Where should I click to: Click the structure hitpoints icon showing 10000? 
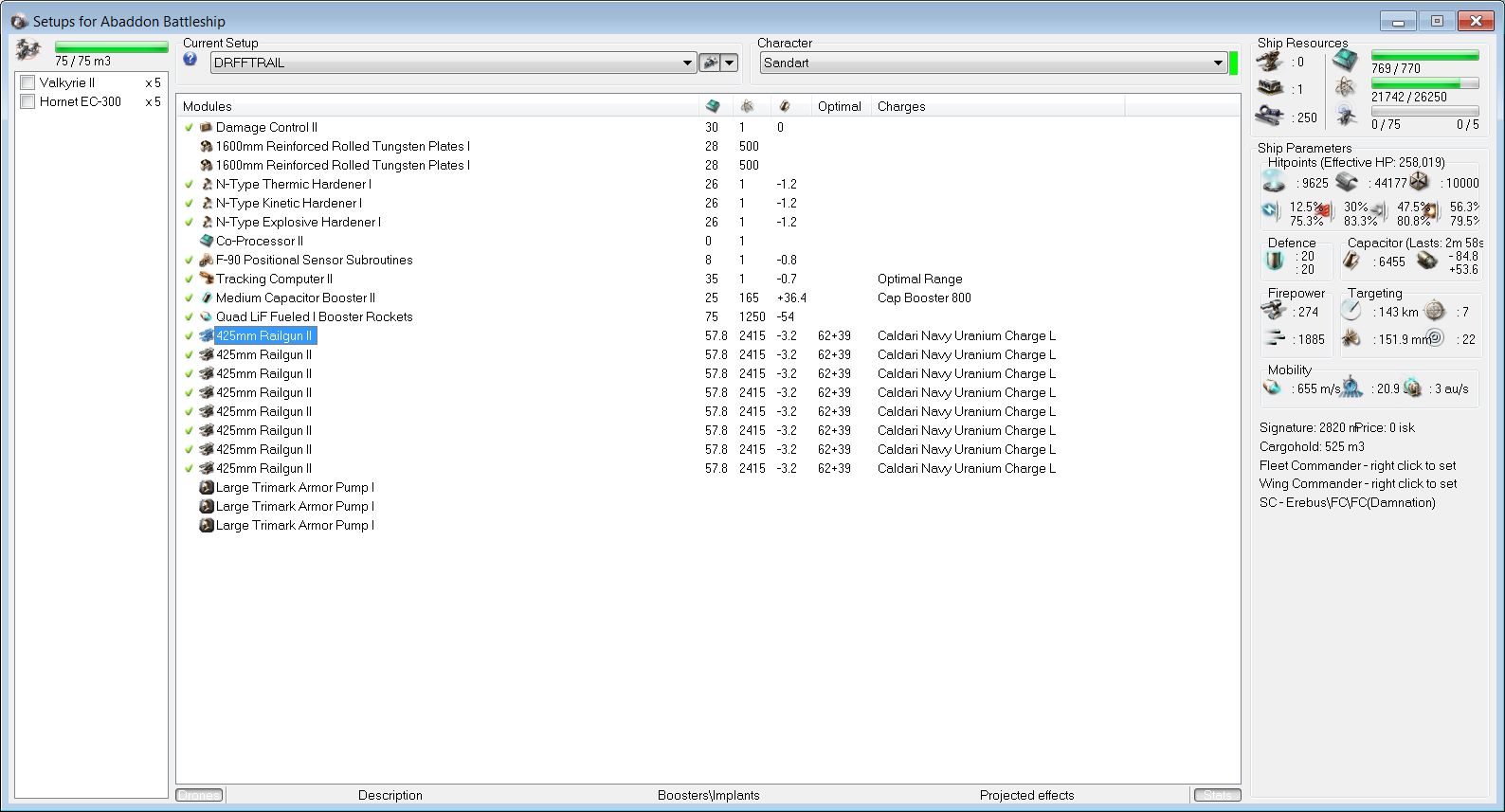pos(1419,182)
